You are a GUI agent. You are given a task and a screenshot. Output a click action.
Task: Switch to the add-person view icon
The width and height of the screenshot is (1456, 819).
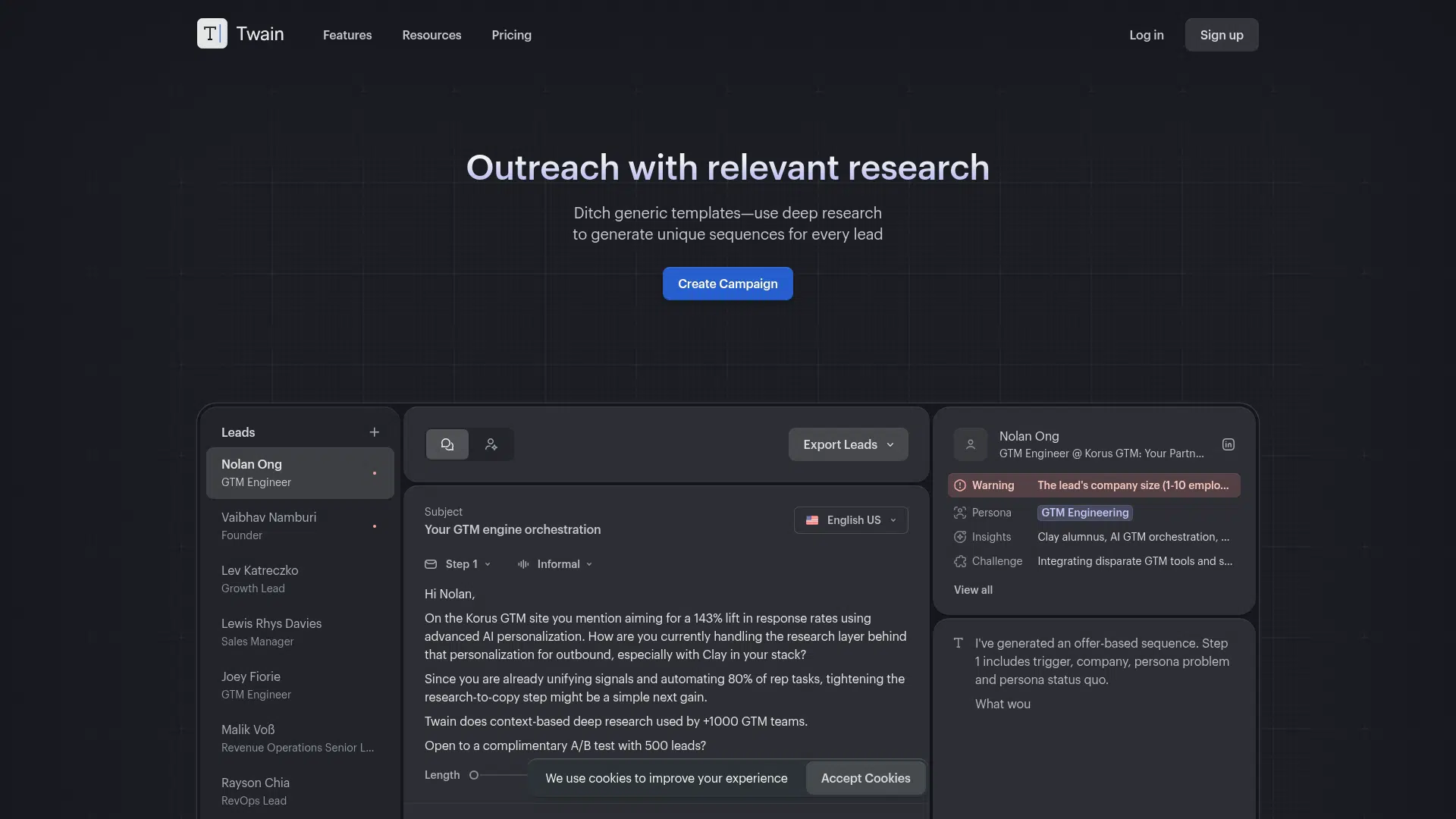(491, 444)
